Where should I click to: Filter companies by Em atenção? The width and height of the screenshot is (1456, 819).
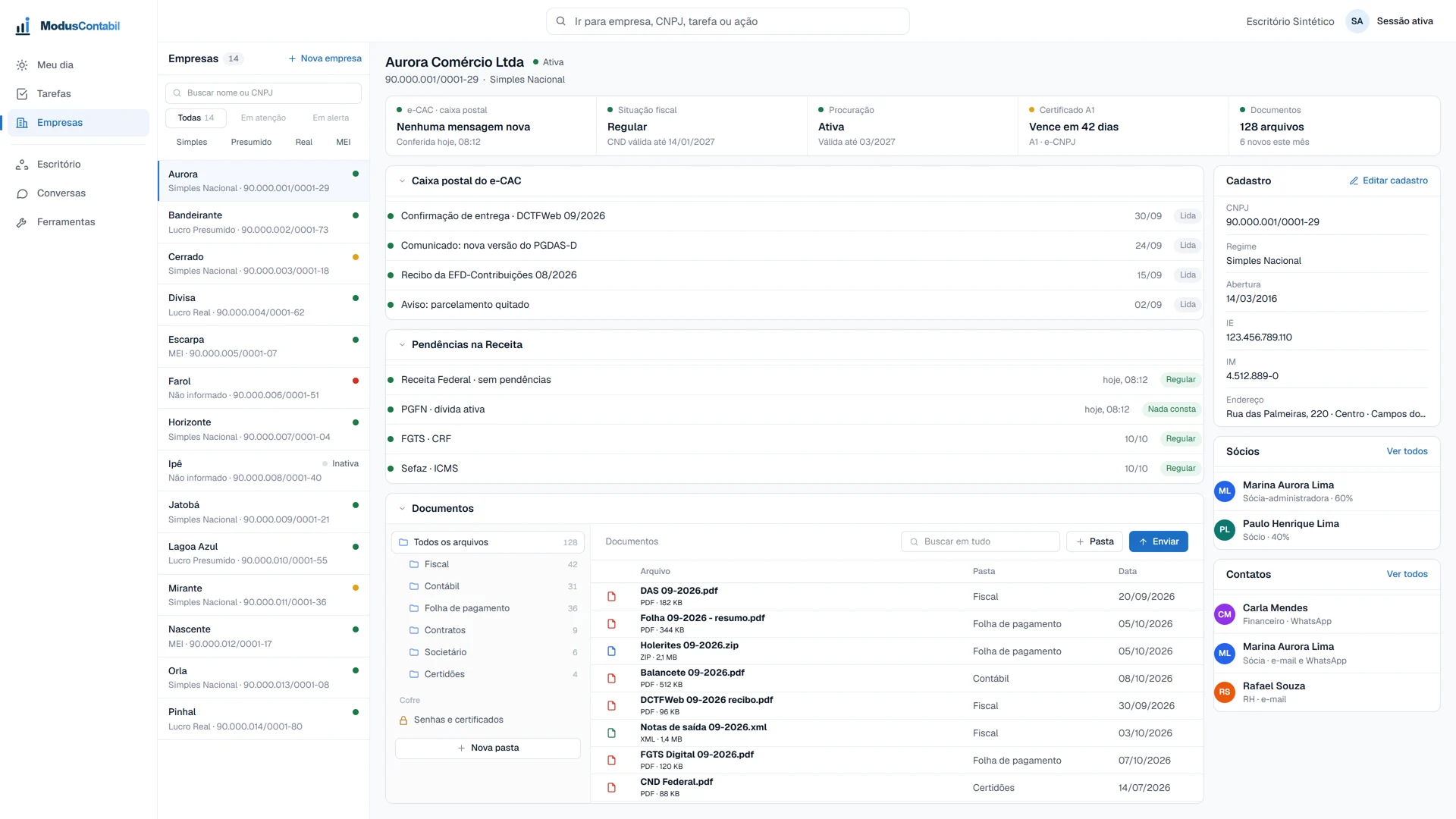click(x=263, y=118)
